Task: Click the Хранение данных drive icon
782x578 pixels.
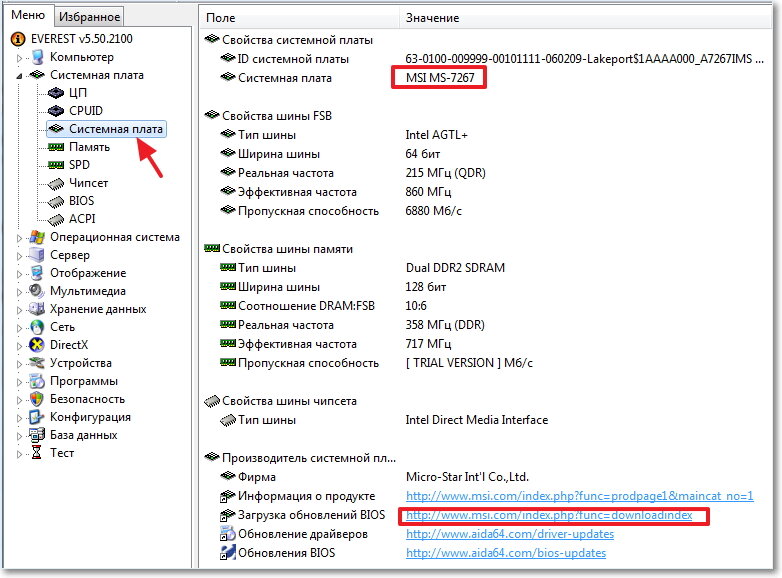Action: click(37, 309)
